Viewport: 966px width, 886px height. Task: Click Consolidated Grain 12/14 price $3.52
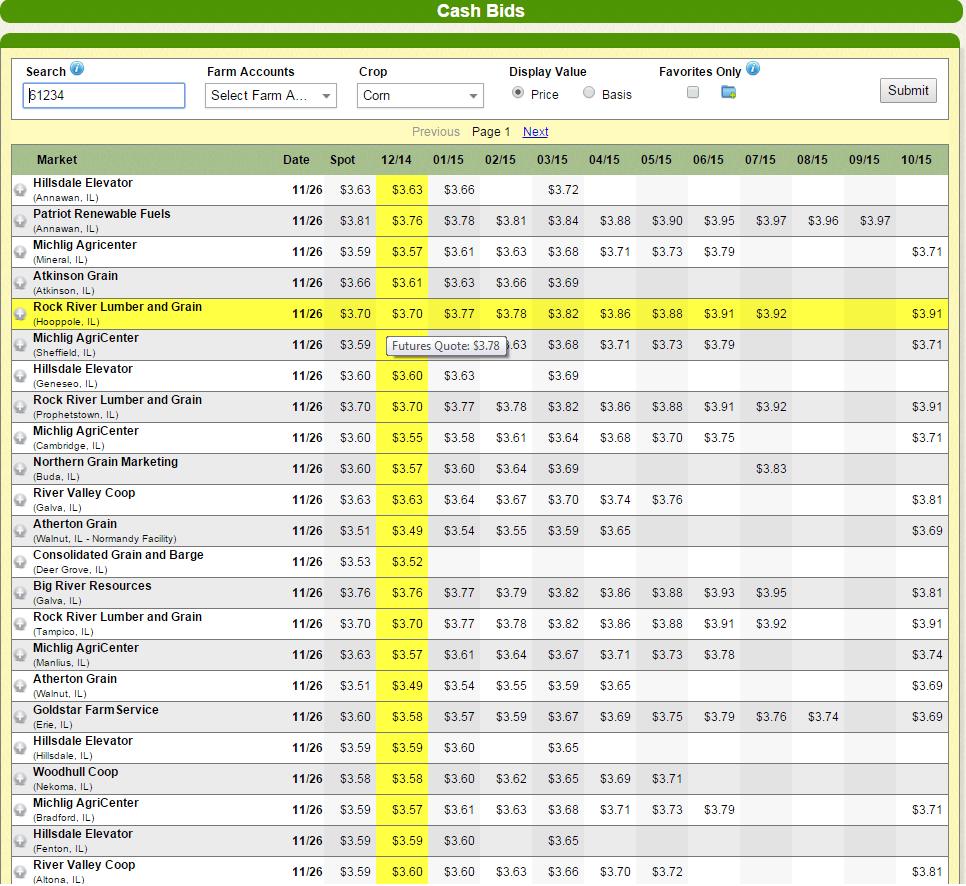tap(407, 562)
